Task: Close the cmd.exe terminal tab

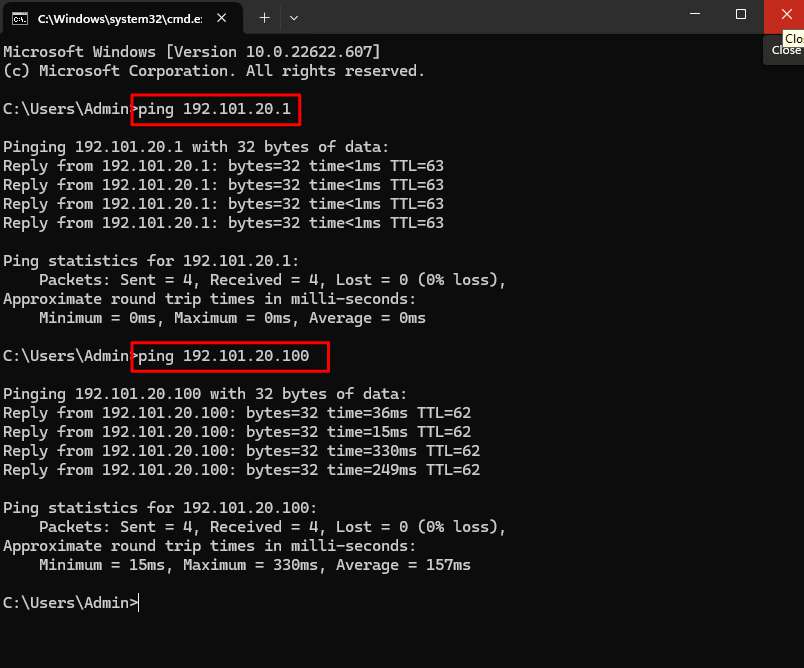Action: [x=223, y=18]
